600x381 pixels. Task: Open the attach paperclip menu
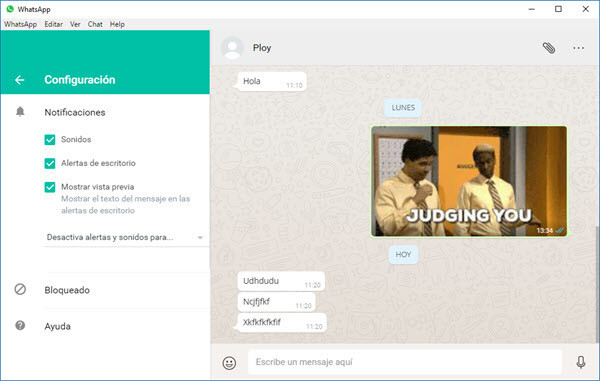tap(549, 48)
